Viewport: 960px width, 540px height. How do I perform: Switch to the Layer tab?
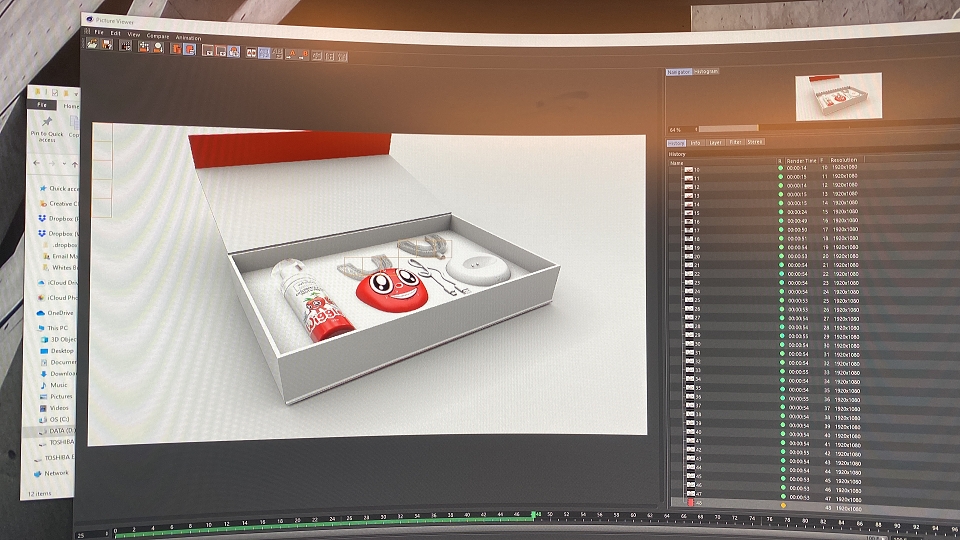[715, 142]
